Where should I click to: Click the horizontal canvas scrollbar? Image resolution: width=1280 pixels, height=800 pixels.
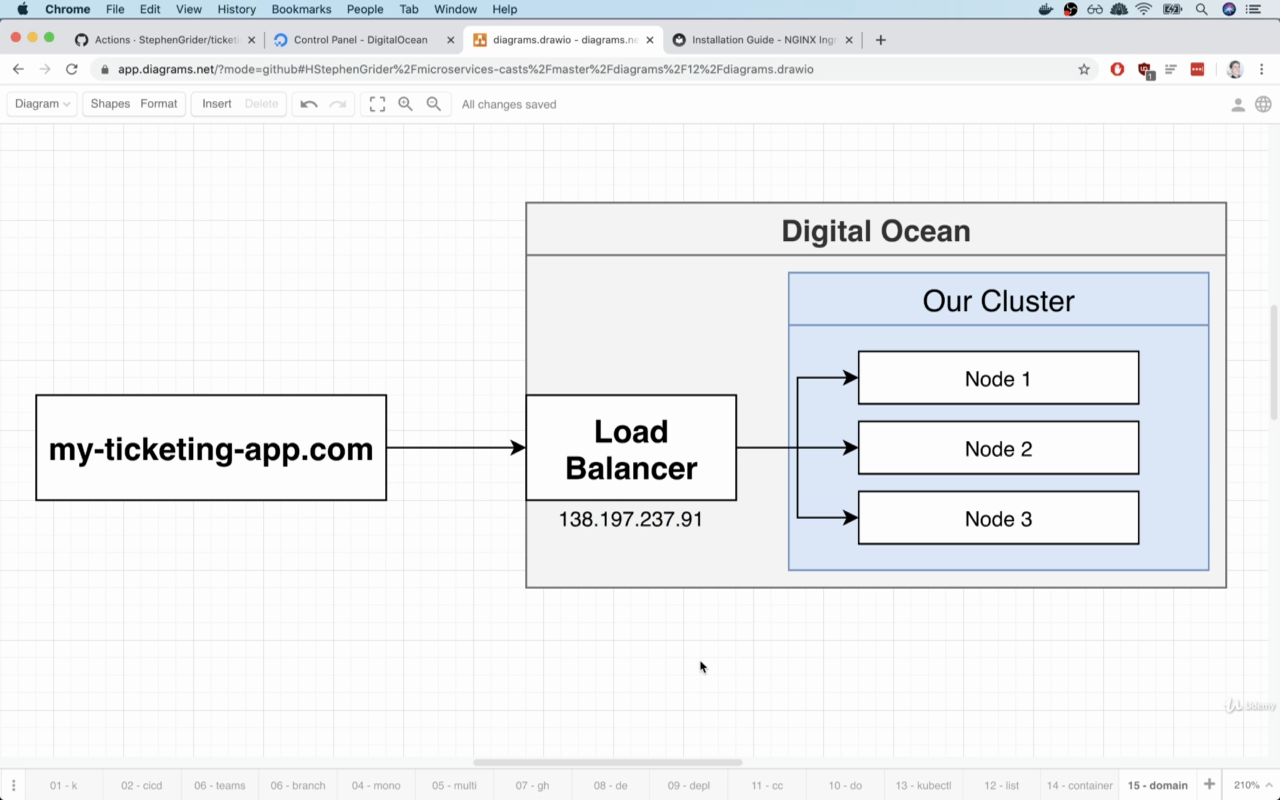(607, 762)
